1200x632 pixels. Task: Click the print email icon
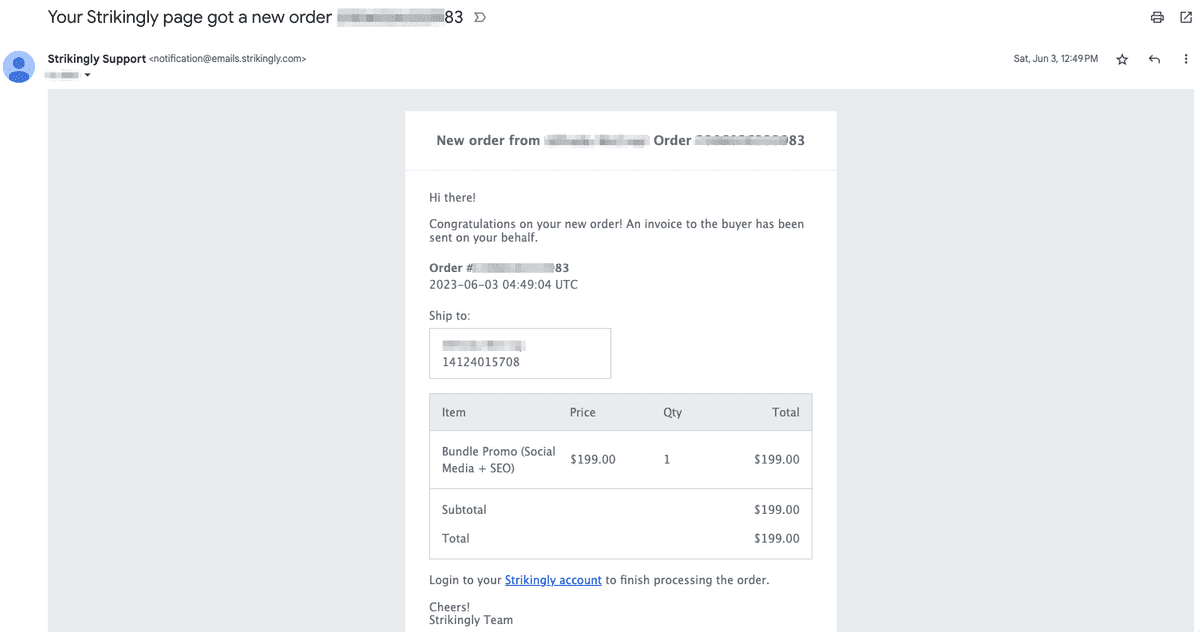(x=1157, y=17)
